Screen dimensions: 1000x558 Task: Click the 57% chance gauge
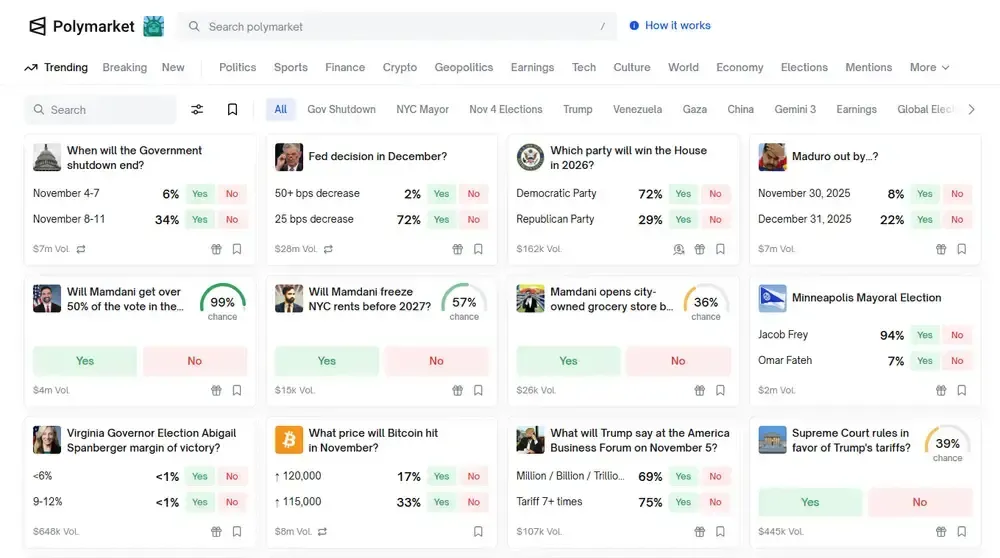pyautogui.click(x=464, y=303)
